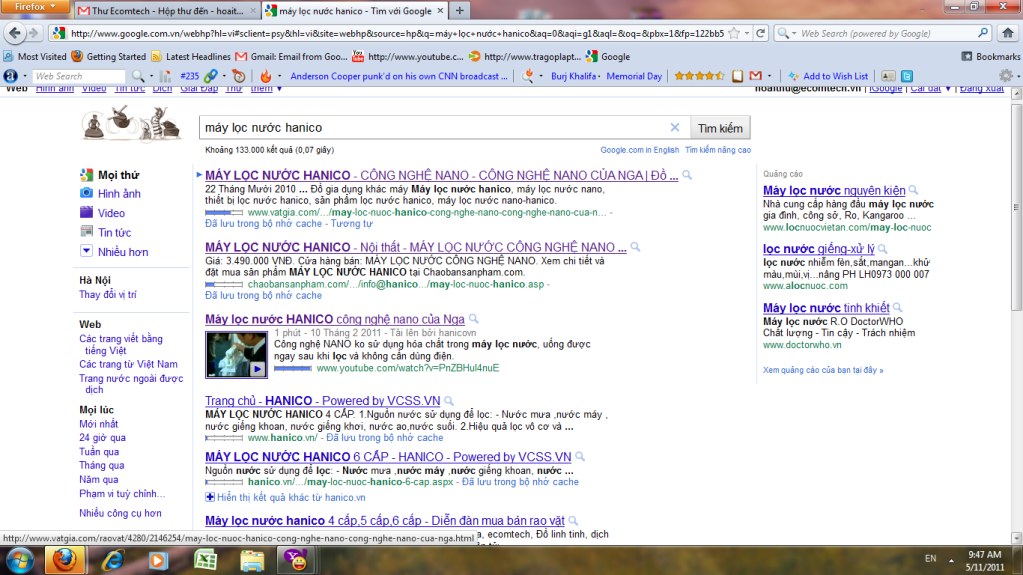Click the magnifier in the Web Search box
The height and width of the screenshot is (575, 1023).
click(x=983, y=33)
